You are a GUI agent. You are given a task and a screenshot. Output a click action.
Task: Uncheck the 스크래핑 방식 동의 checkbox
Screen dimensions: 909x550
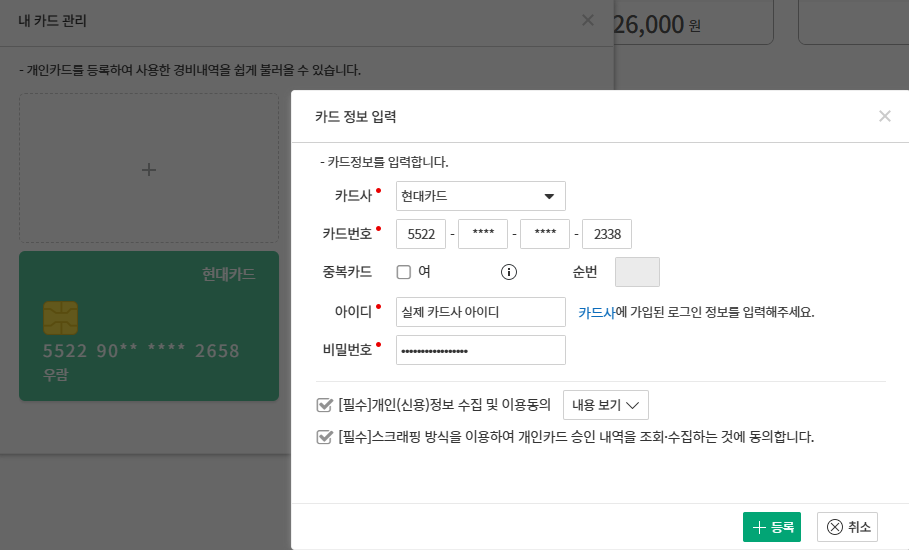[324, 437]
